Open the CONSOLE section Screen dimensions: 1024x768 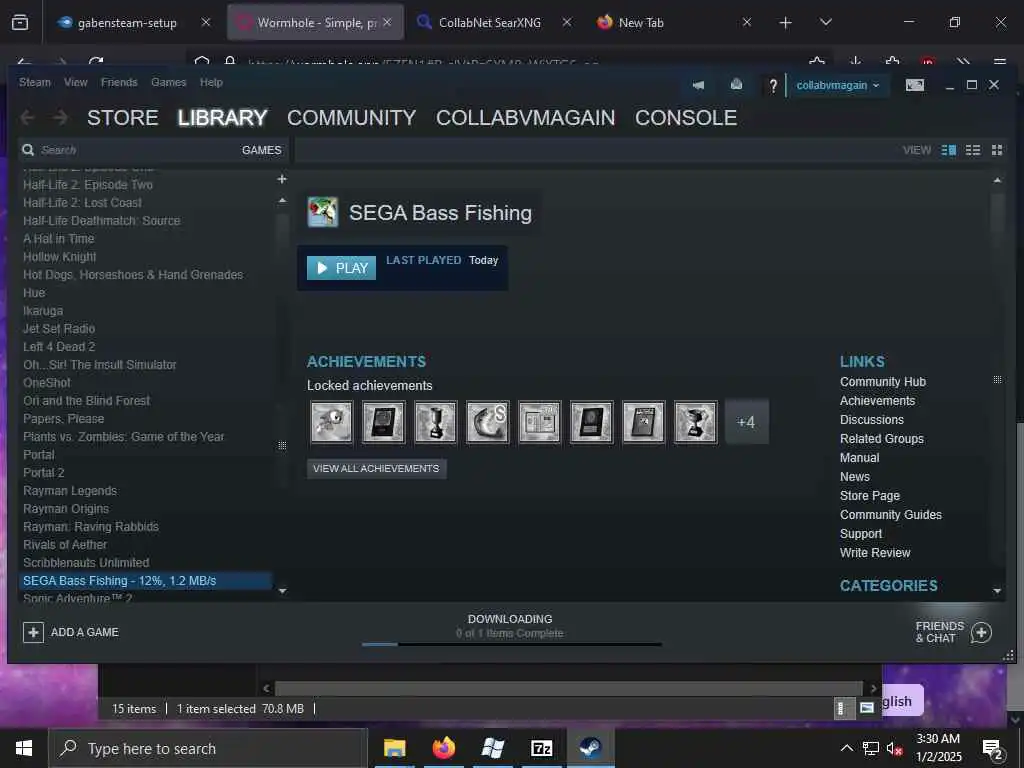point(686,118)
